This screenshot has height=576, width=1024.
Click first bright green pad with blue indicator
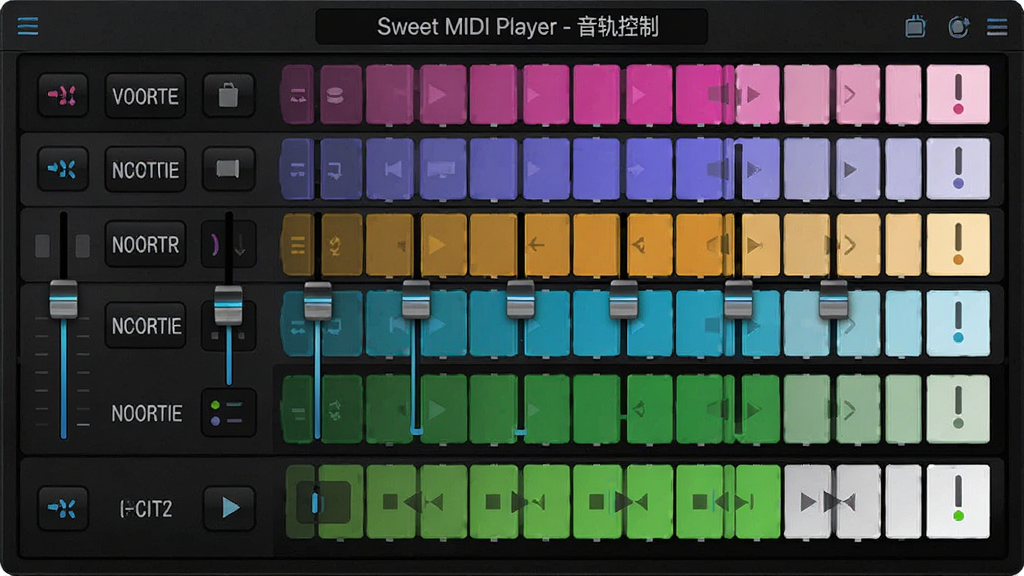(x=323, y=502)
